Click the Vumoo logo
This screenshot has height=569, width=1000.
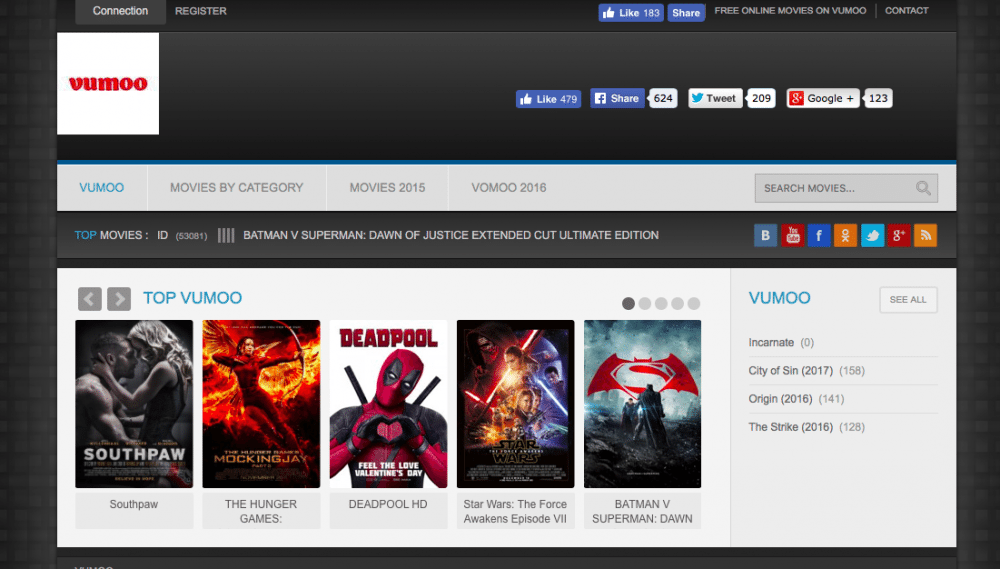point(108,84)
